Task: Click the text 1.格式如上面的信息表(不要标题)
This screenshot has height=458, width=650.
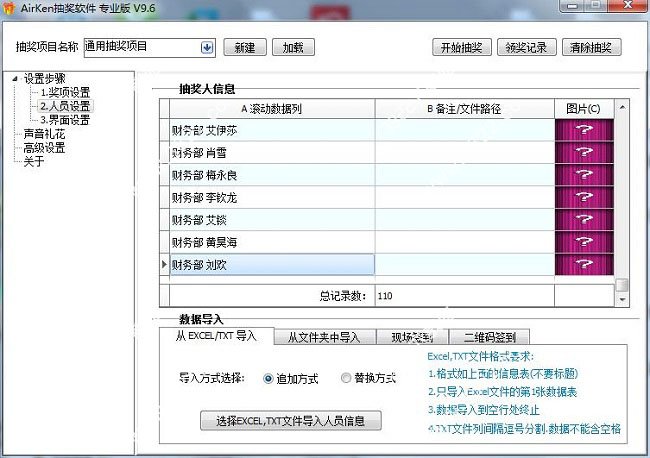Action: coord(503,374)
